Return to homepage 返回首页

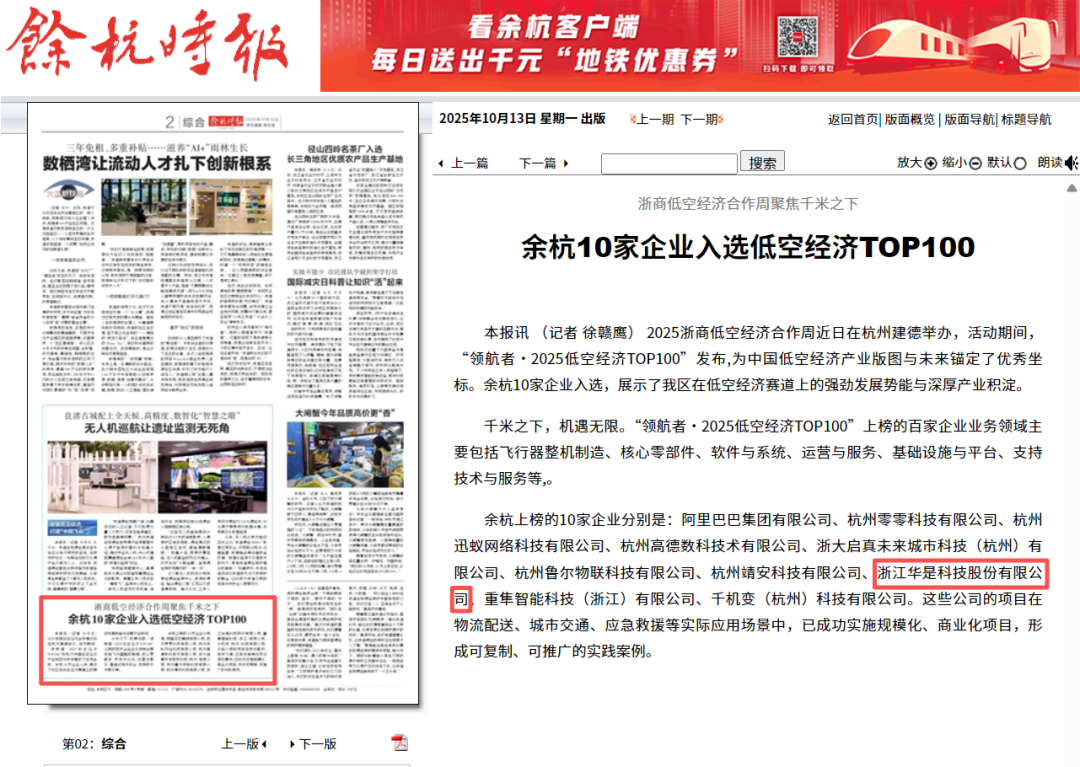pos(853,119)
